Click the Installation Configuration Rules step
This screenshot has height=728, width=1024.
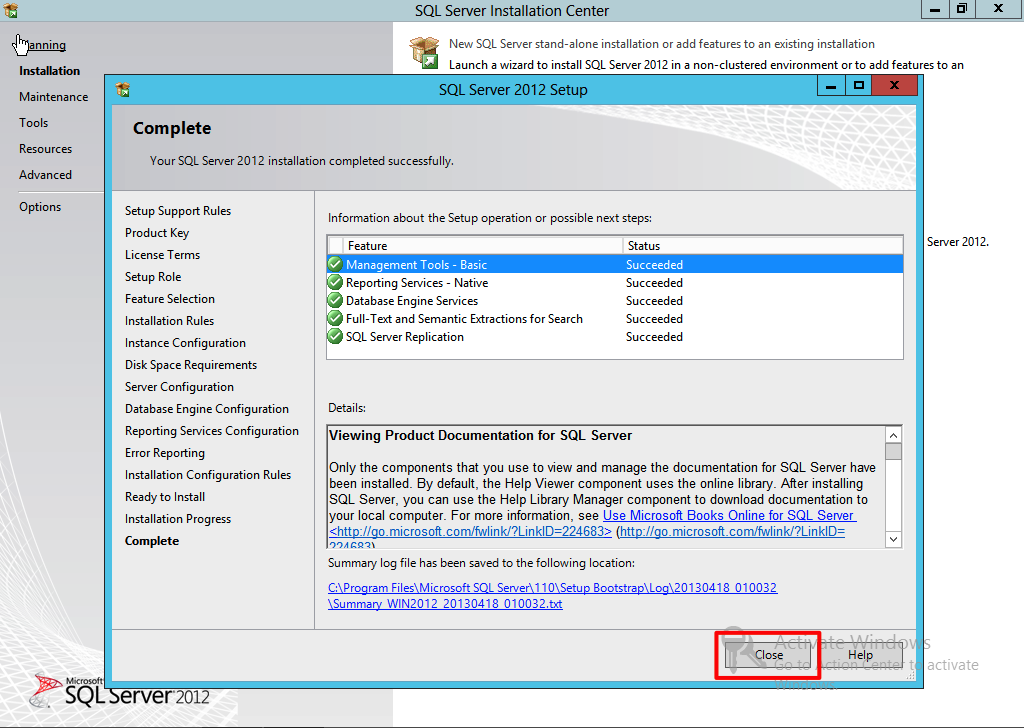click(208, 475)
